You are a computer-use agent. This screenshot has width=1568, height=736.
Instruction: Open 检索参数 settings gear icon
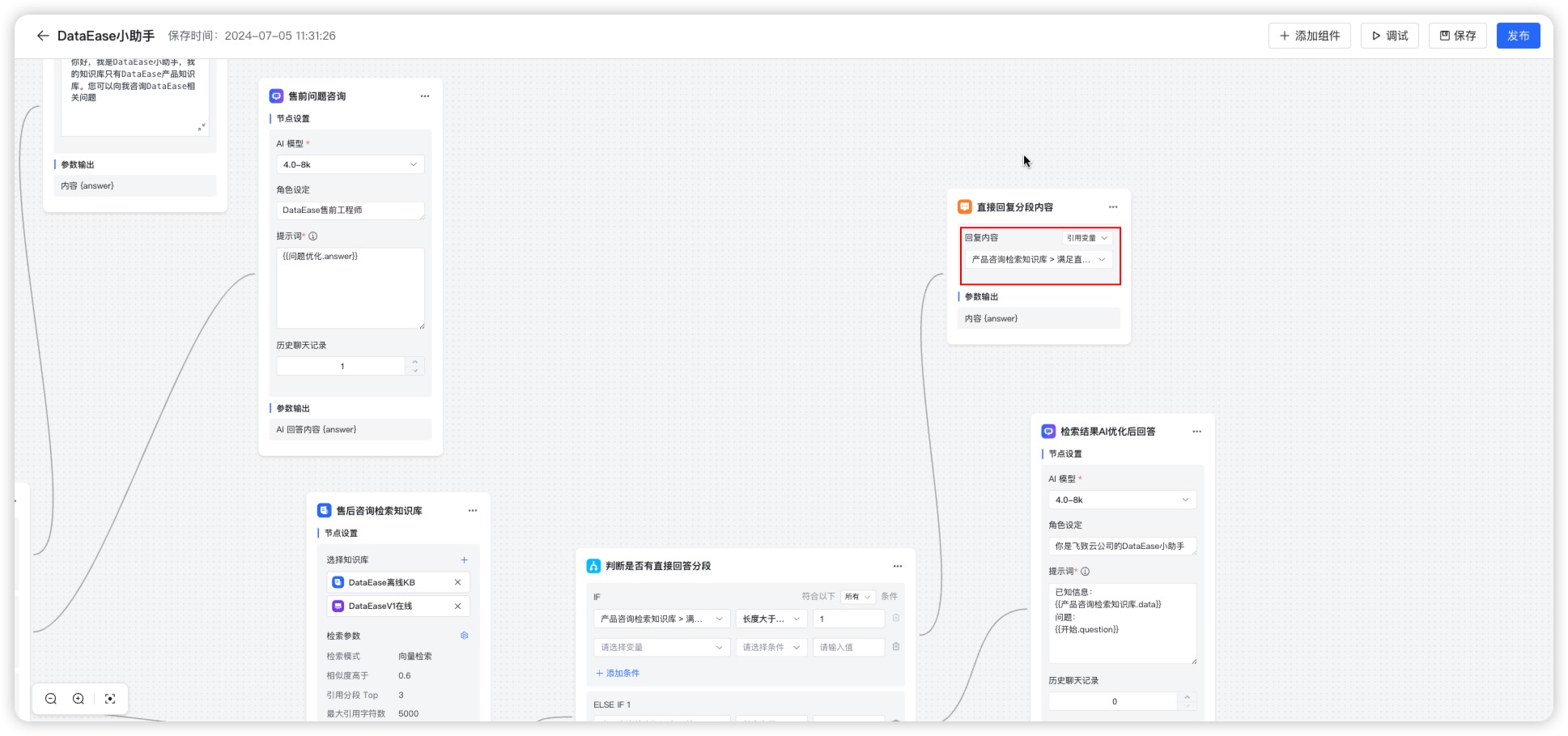[464, 636]
